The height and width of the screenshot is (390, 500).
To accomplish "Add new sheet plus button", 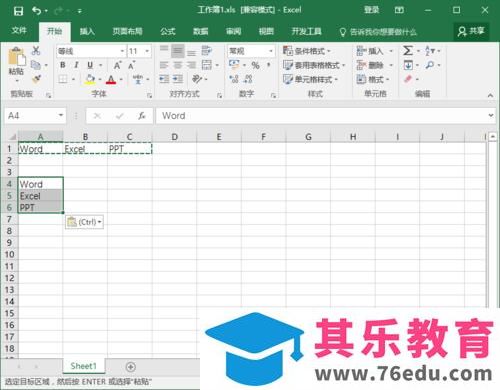I will (131, 367).
